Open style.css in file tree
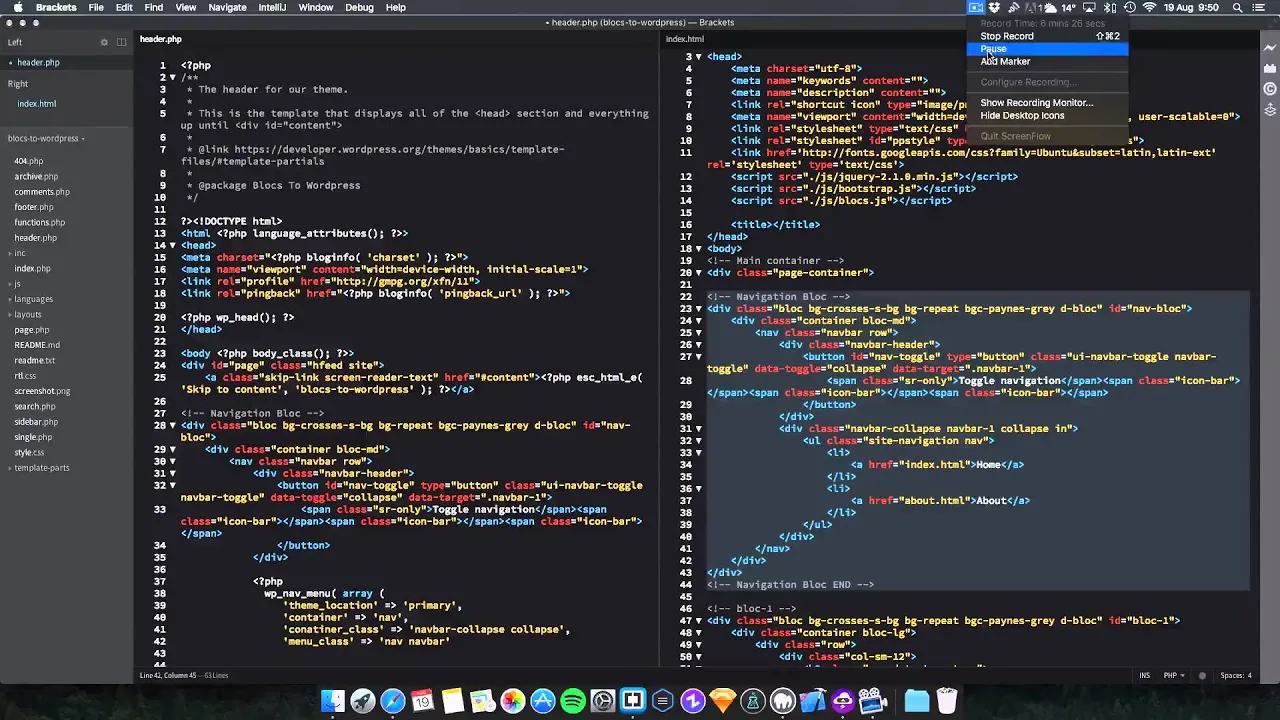The width and height of the screenshot is (1280, 720). click(x=29, y=453)
